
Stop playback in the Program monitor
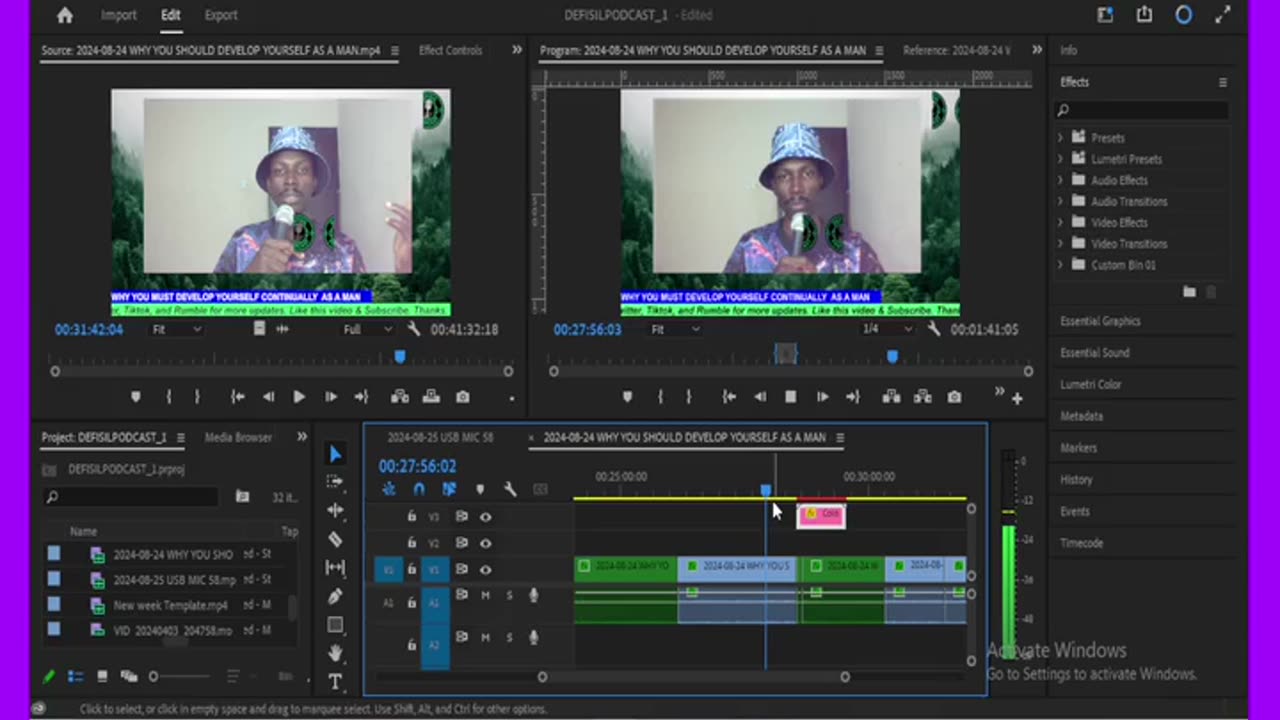click(x=790, y=397)
